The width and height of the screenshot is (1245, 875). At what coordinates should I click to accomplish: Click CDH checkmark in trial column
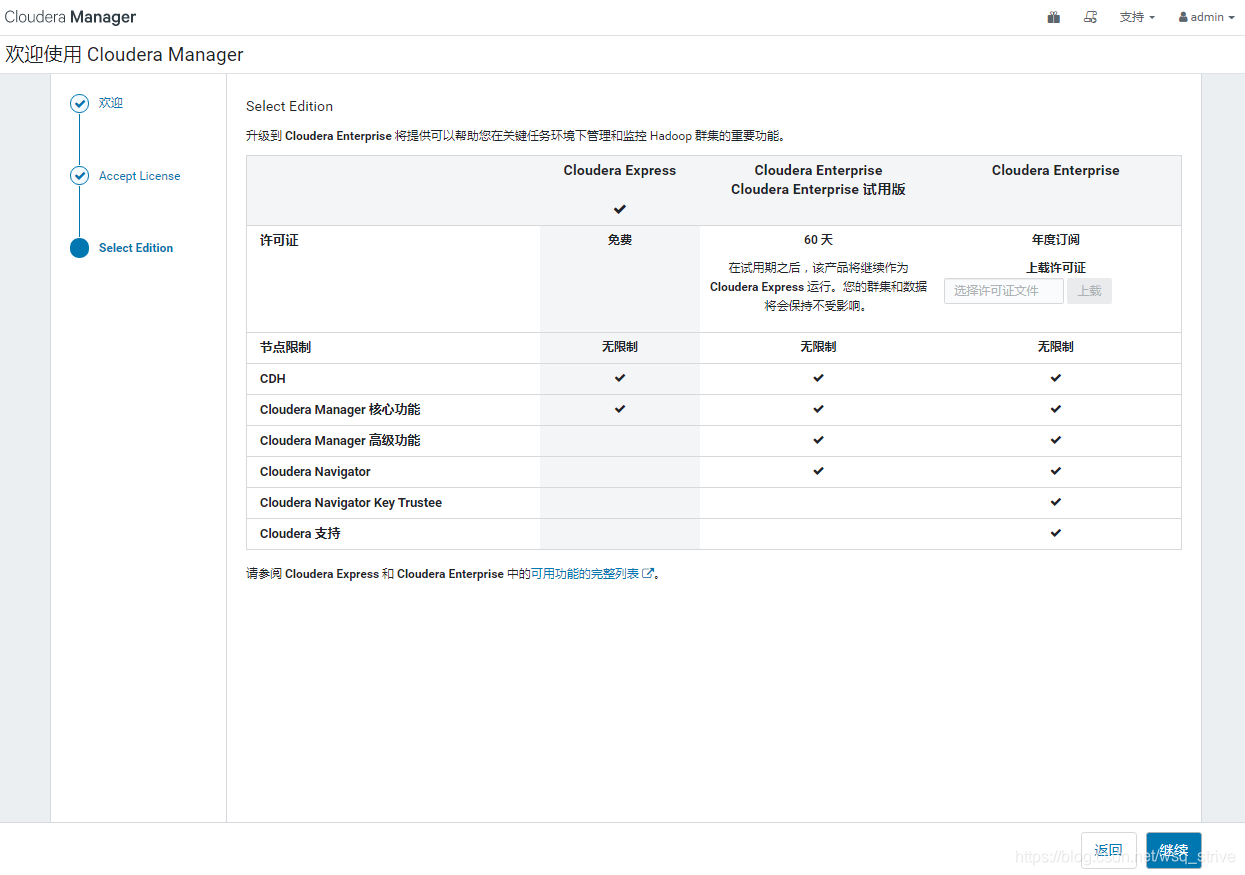click(x=818, y=378)
